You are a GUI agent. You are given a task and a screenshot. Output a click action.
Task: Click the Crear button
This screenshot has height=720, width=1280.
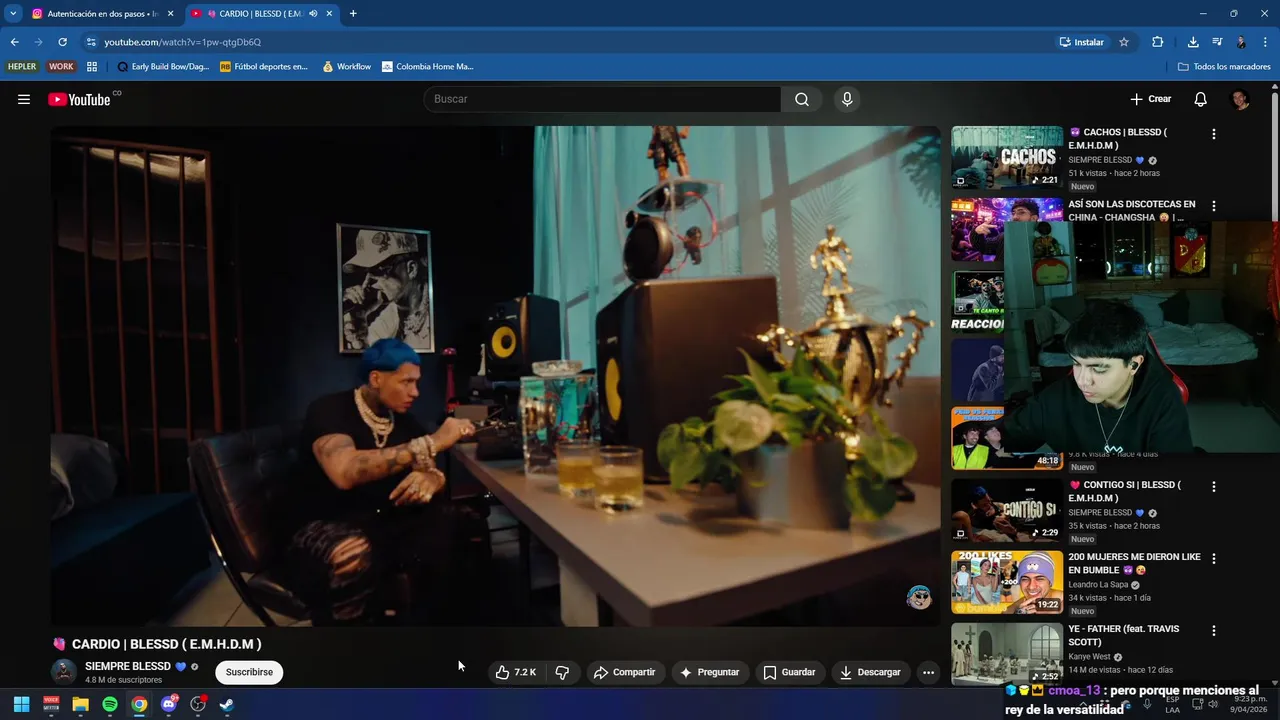coord(1150,99)
